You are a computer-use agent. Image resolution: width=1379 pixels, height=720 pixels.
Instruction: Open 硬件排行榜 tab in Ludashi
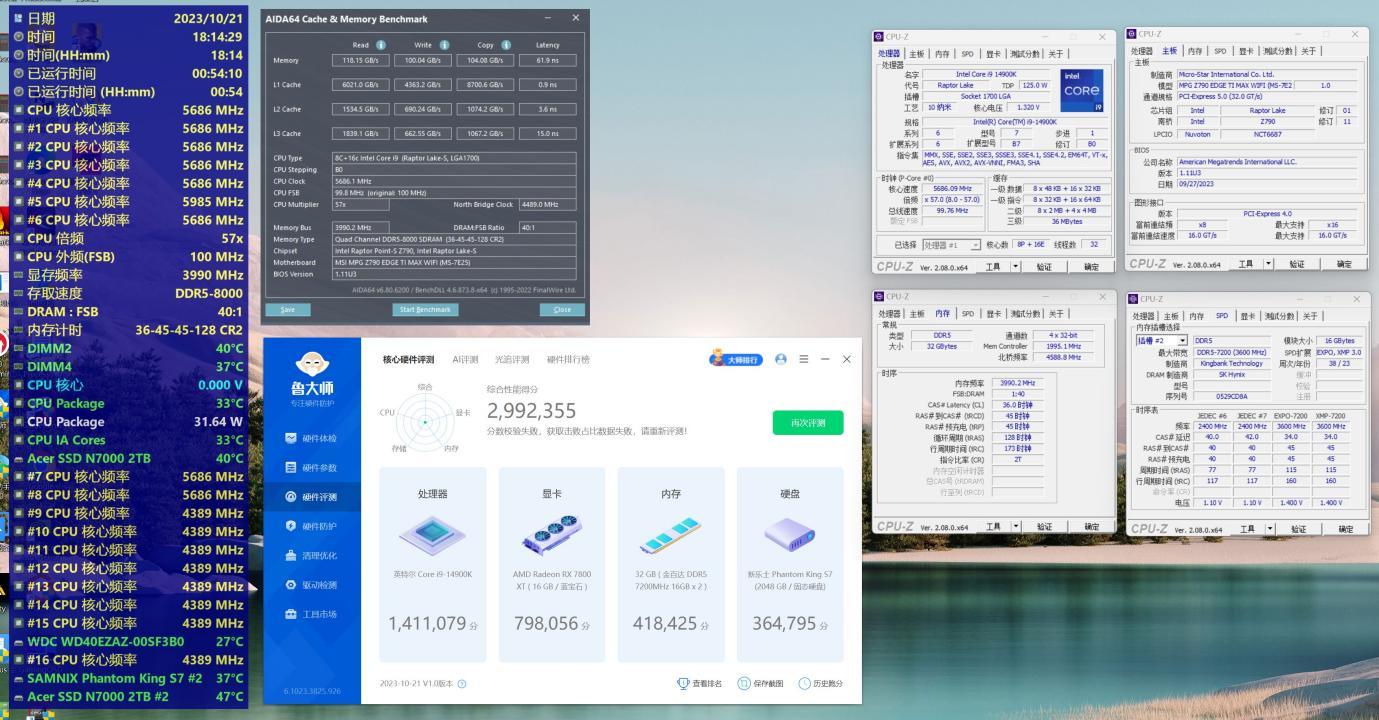[x=568, y=359]
